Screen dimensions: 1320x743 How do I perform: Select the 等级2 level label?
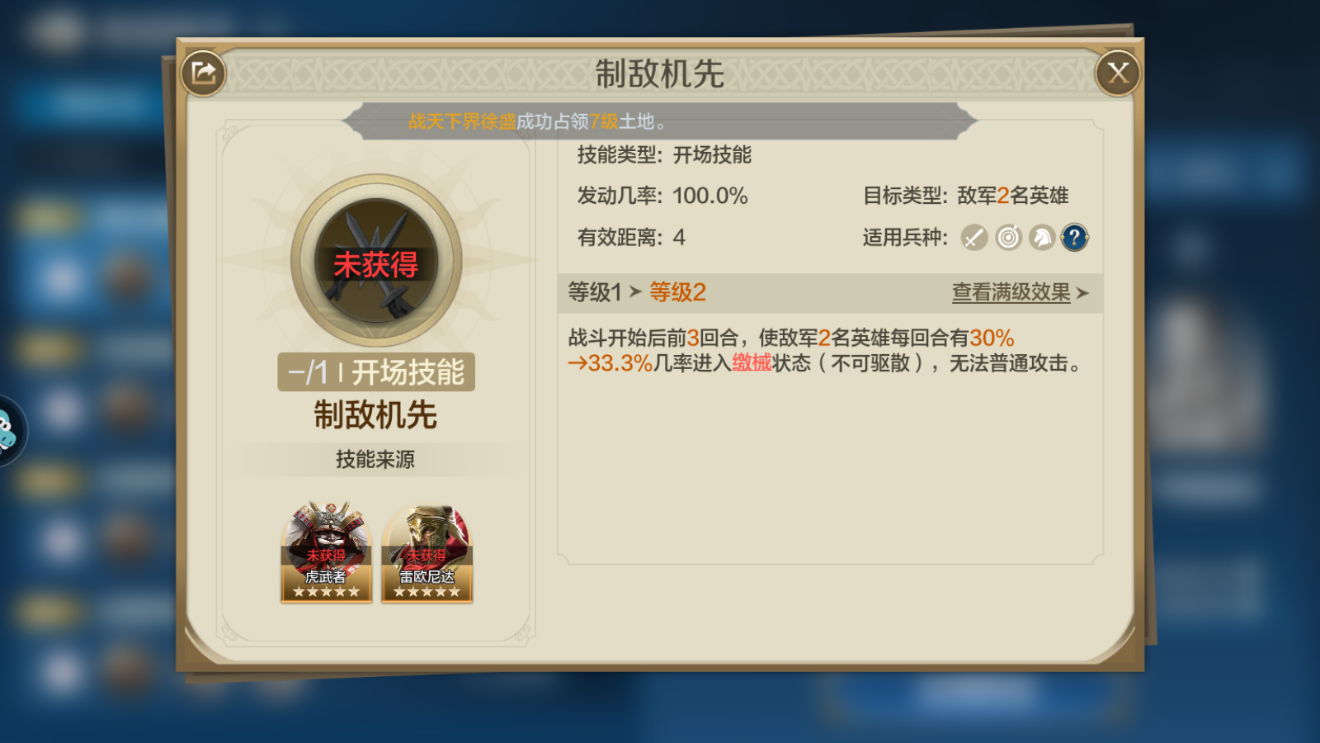point(678,292)
